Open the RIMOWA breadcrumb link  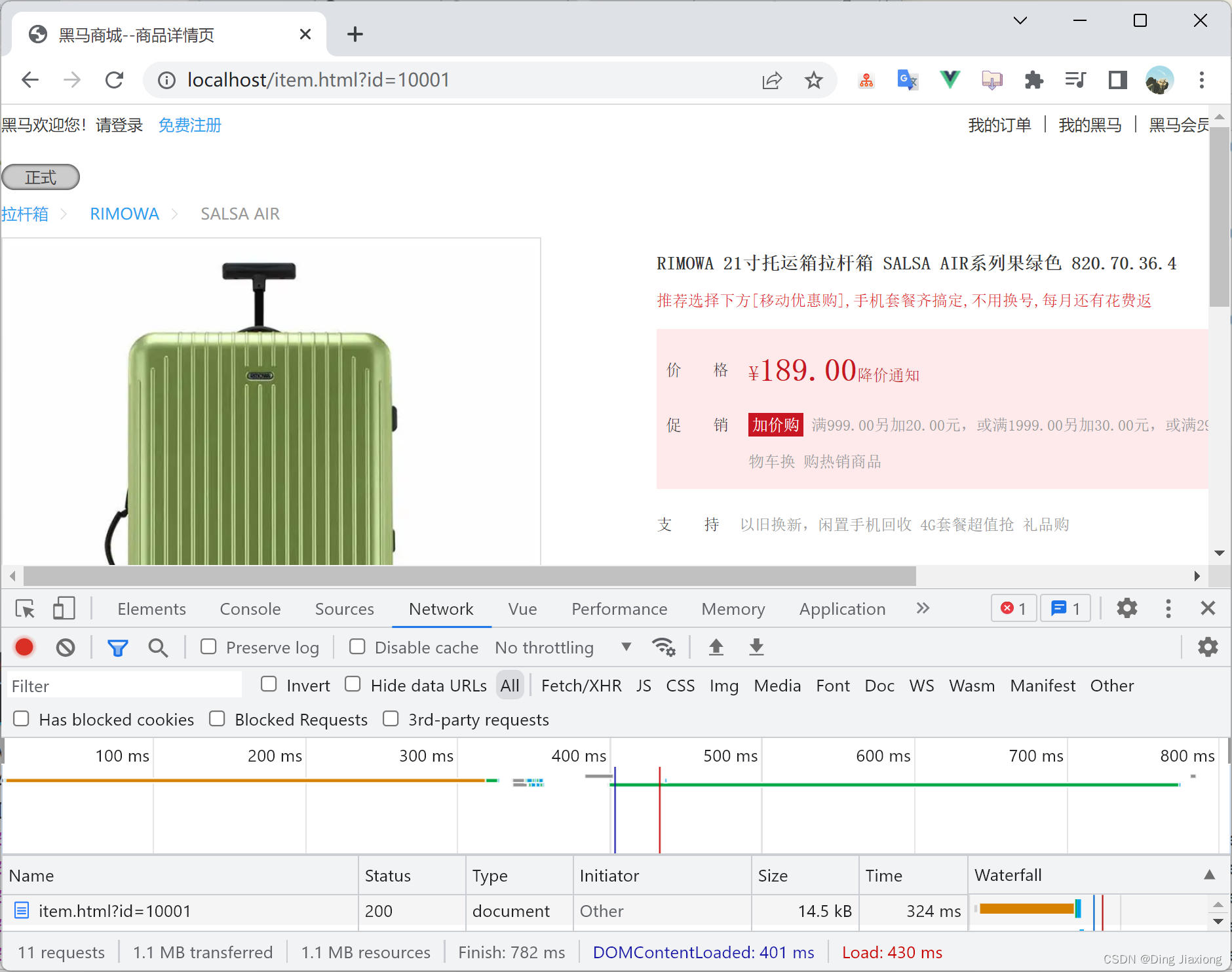click(124, 214)
